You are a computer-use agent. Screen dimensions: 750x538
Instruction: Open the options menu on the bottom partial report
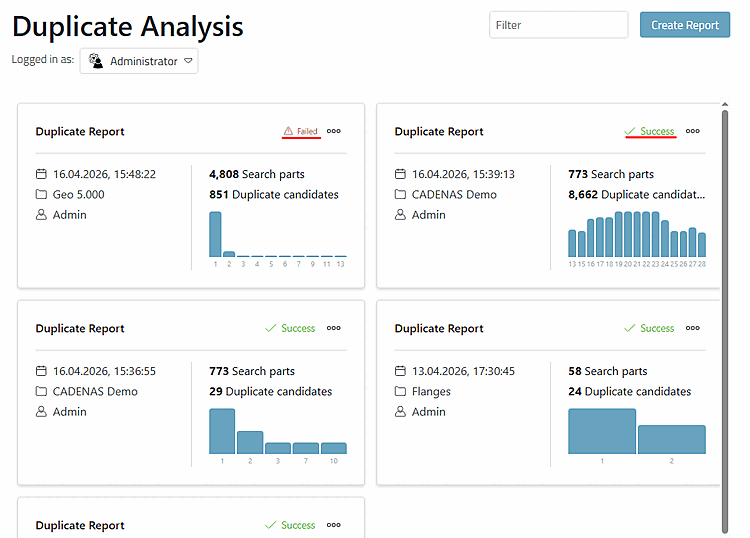pos(333,525)
